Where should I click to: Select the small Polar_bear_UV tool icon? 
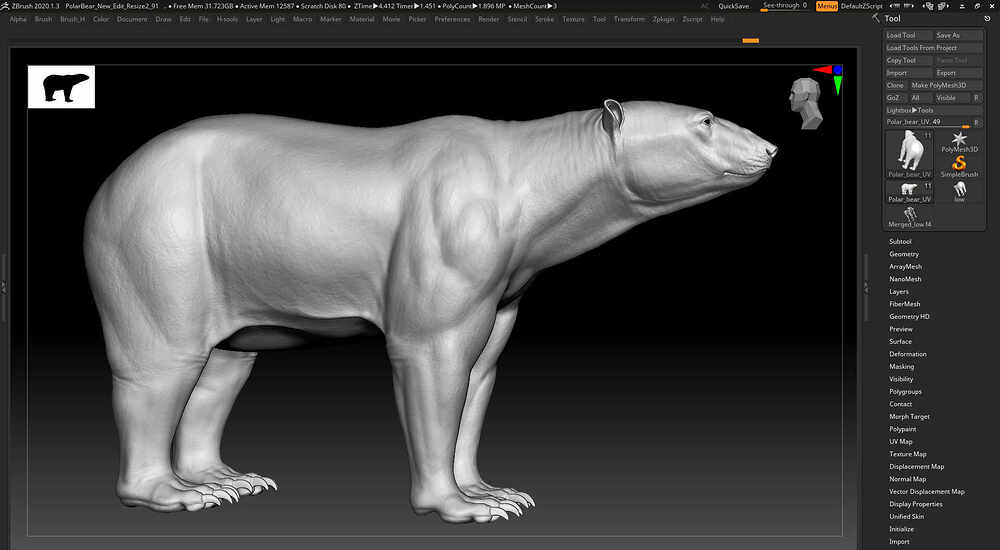[909, 192]
